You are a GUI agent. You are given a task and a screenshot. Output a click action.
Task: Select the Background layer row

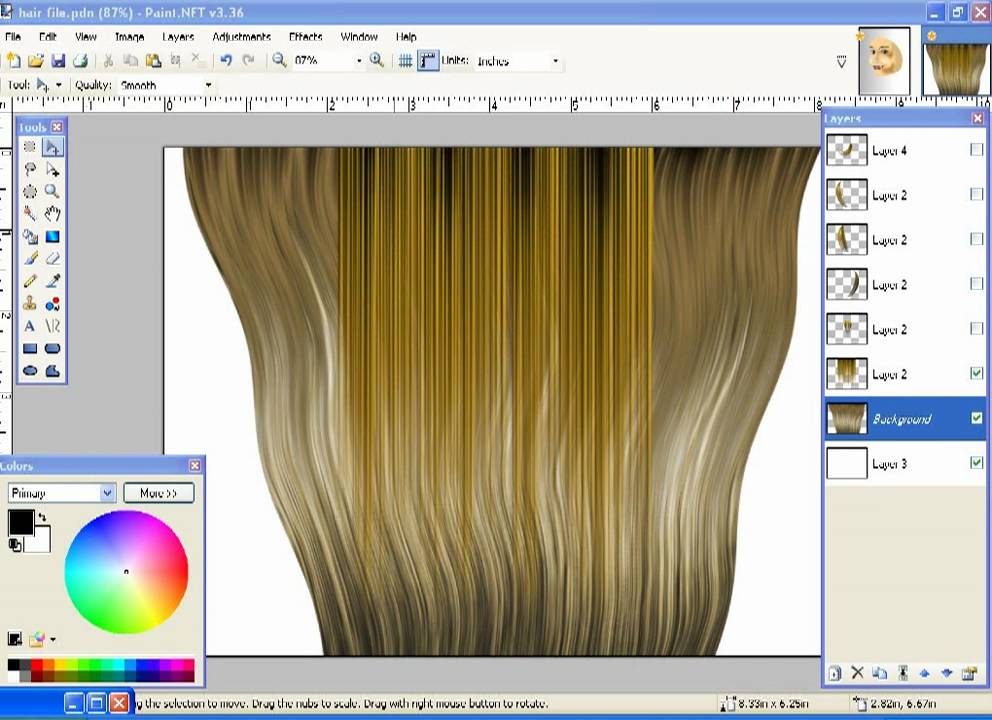point(905,418)
